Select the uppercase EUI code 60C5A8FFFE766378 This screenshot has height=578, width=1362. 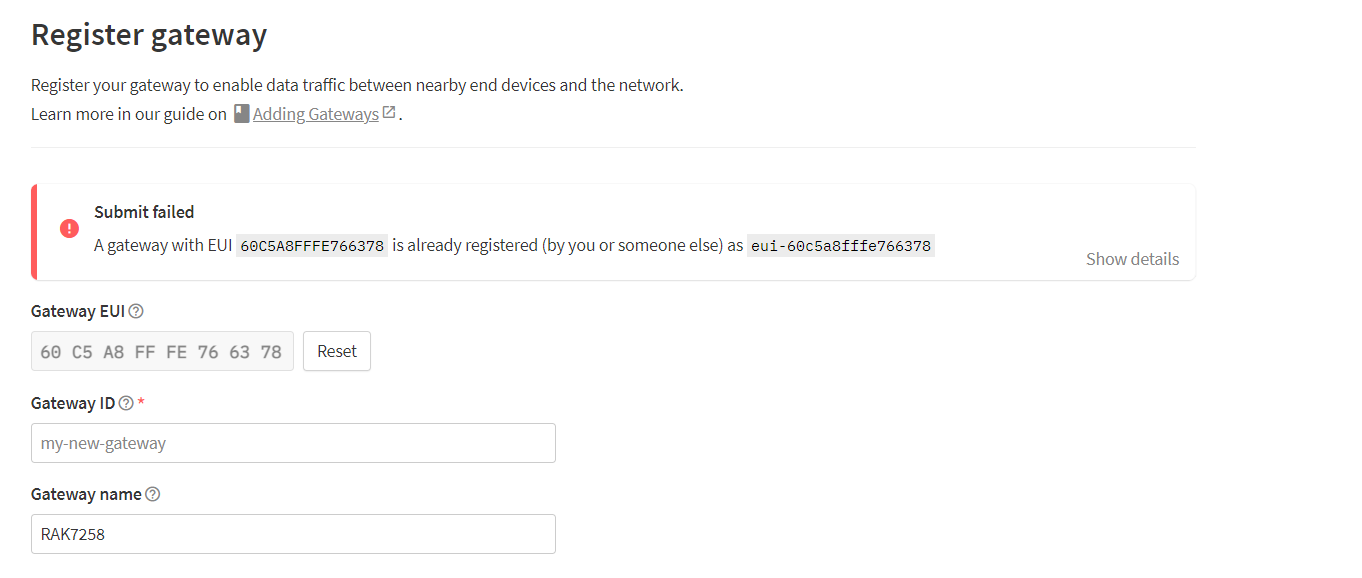pos(312,245)
